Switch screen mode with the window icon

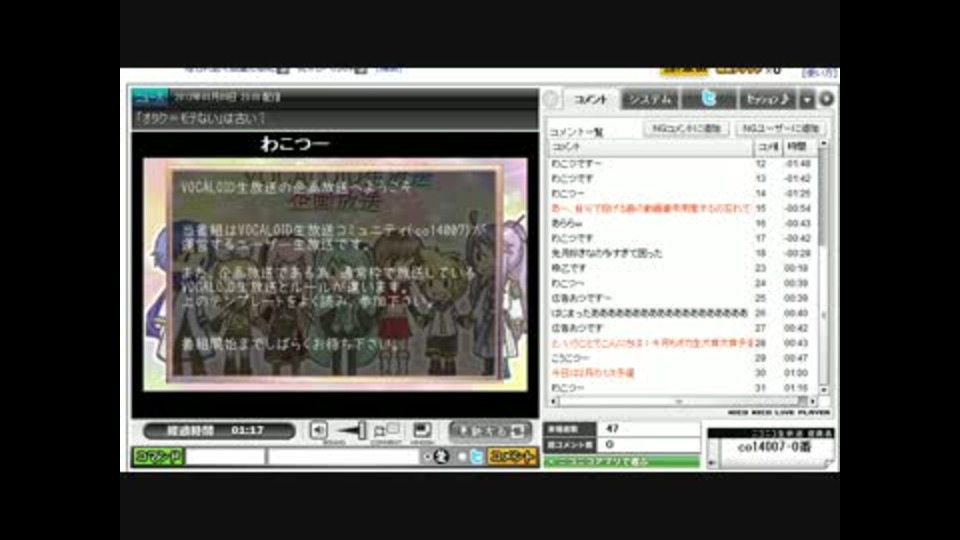click(422, 430)
